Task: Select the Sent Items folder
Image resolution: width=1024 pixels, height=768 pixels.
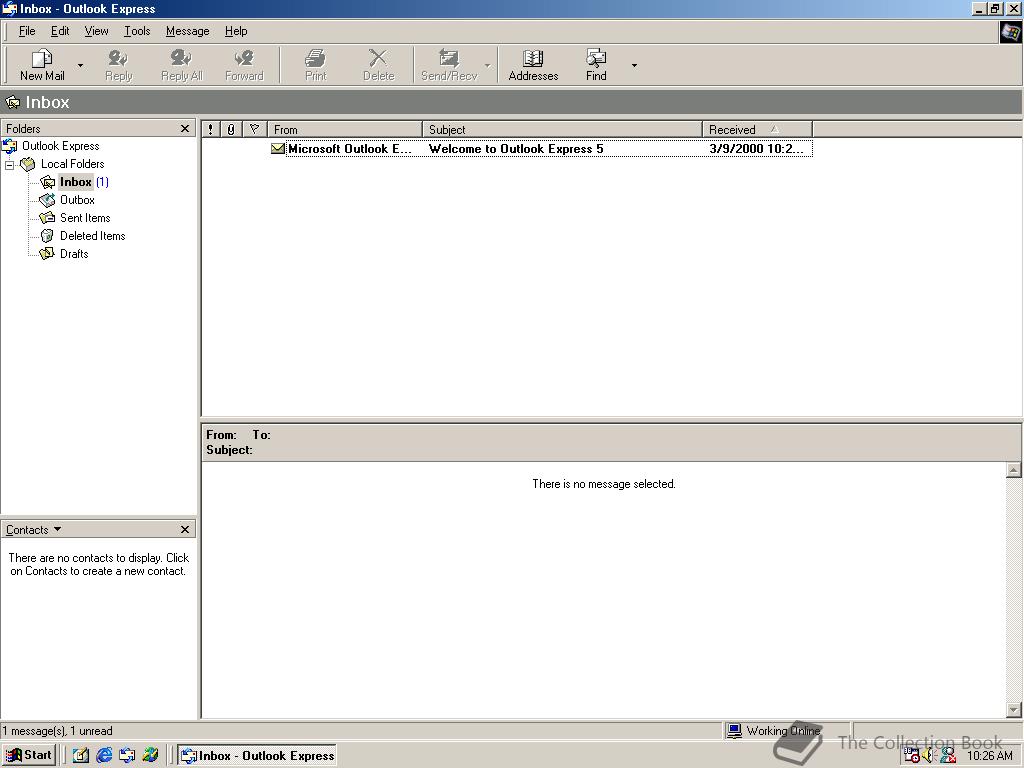Action: [x=85, y=218]
